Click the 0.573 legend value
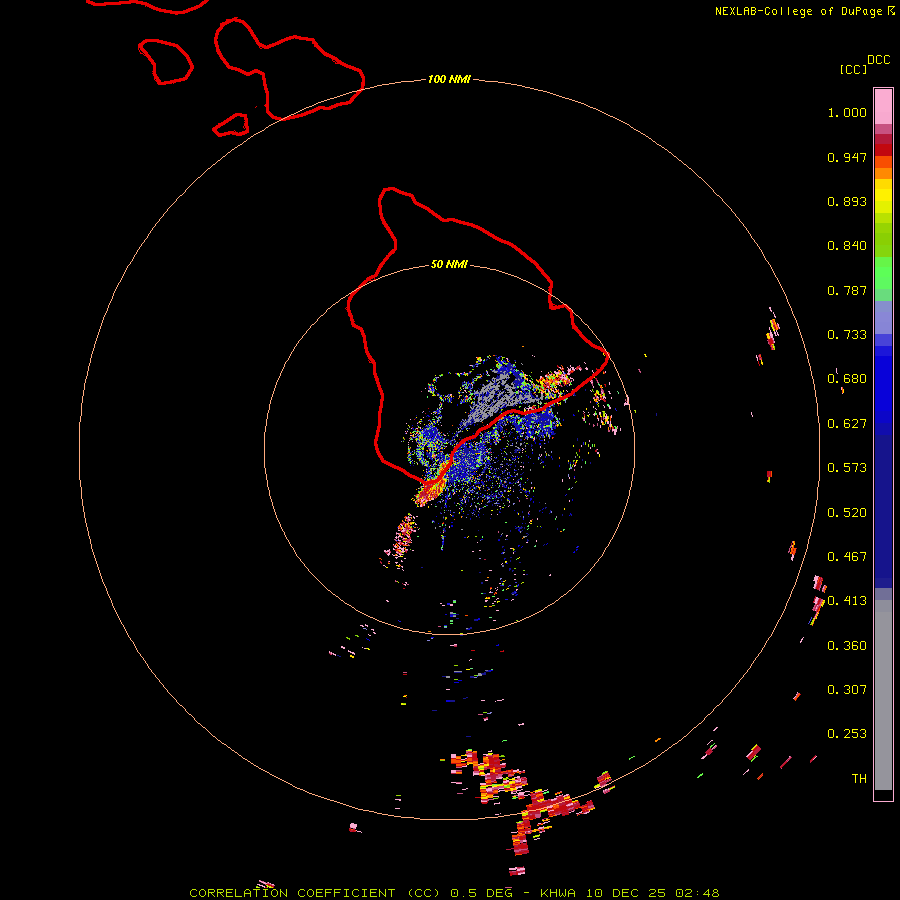900x900 pixels. click(847, 468)
